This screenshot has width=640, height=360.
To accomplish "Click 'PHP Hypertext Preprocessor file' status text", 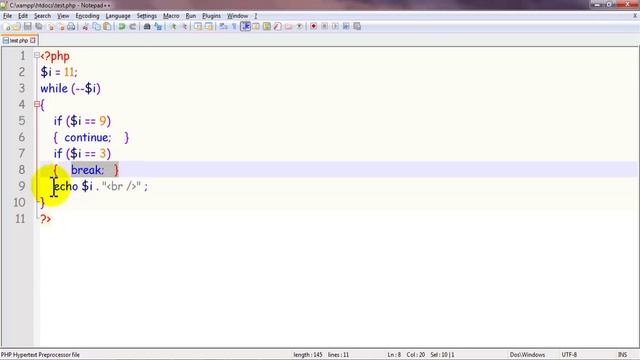I will point(40,355).
